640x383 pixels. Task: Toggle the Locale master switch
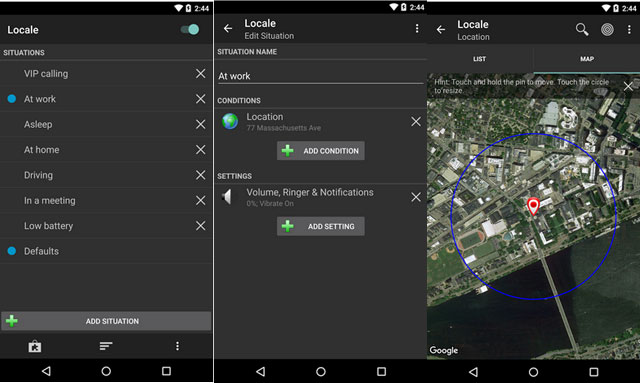[190, 29]
